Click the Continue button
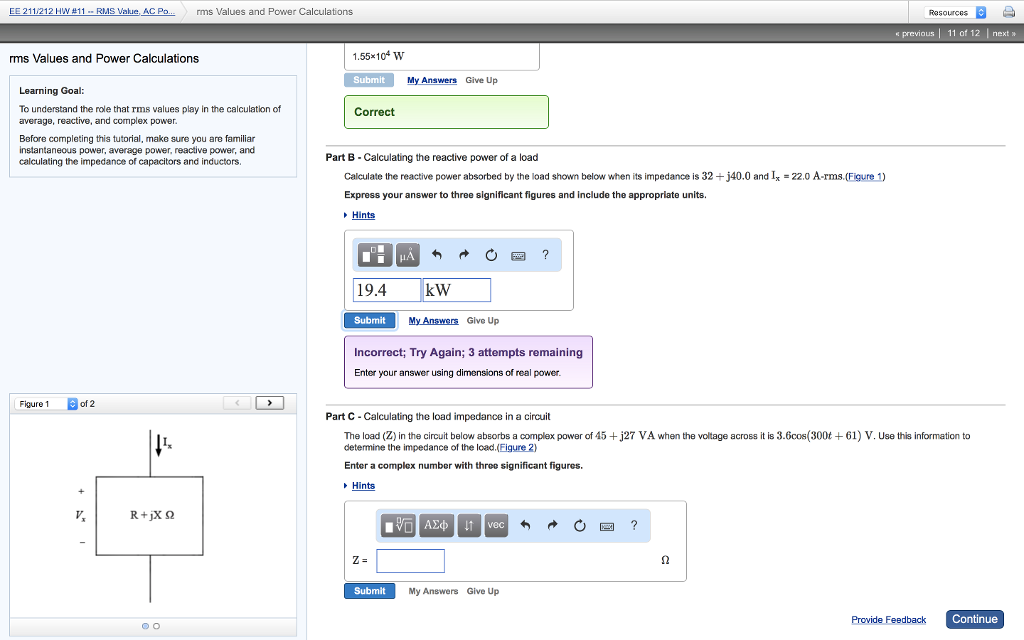Screen dimensions: 1024x640 (x=974, y=619)
